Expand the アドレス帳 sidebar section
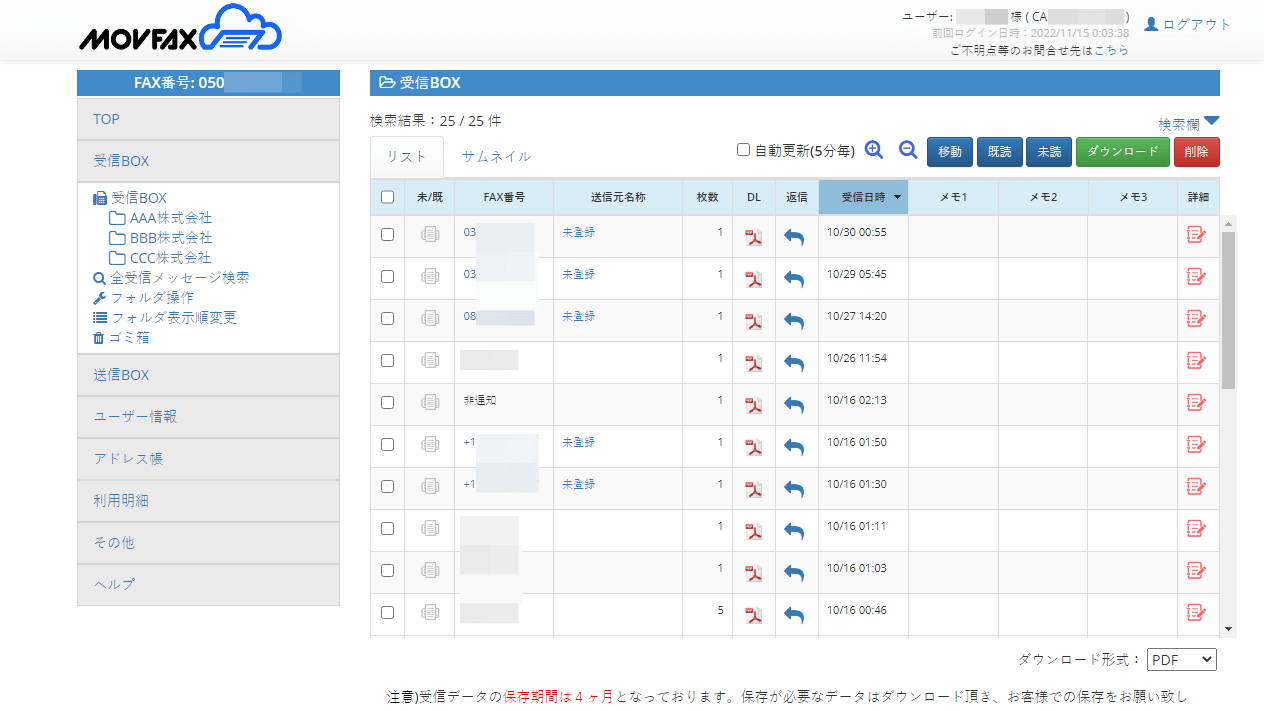This screenshot has height=711, width=1264. coord(208,459)
